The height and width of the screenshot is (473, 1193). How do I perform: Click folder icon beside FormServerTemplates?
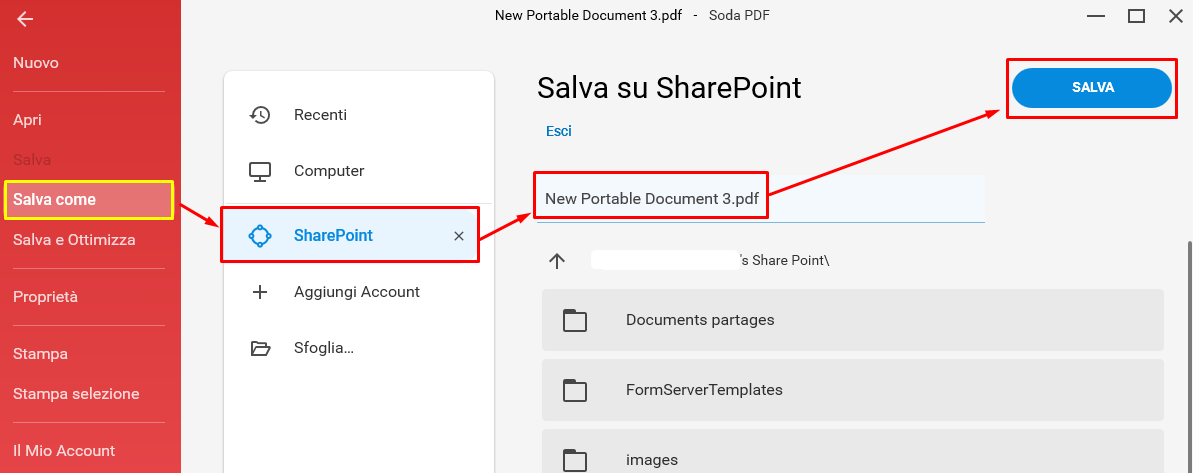point(575,391)
